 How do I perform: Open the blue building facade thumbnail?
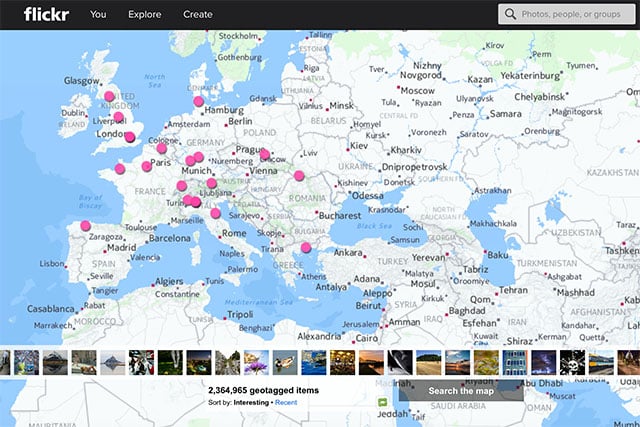[x=515, y=362]
